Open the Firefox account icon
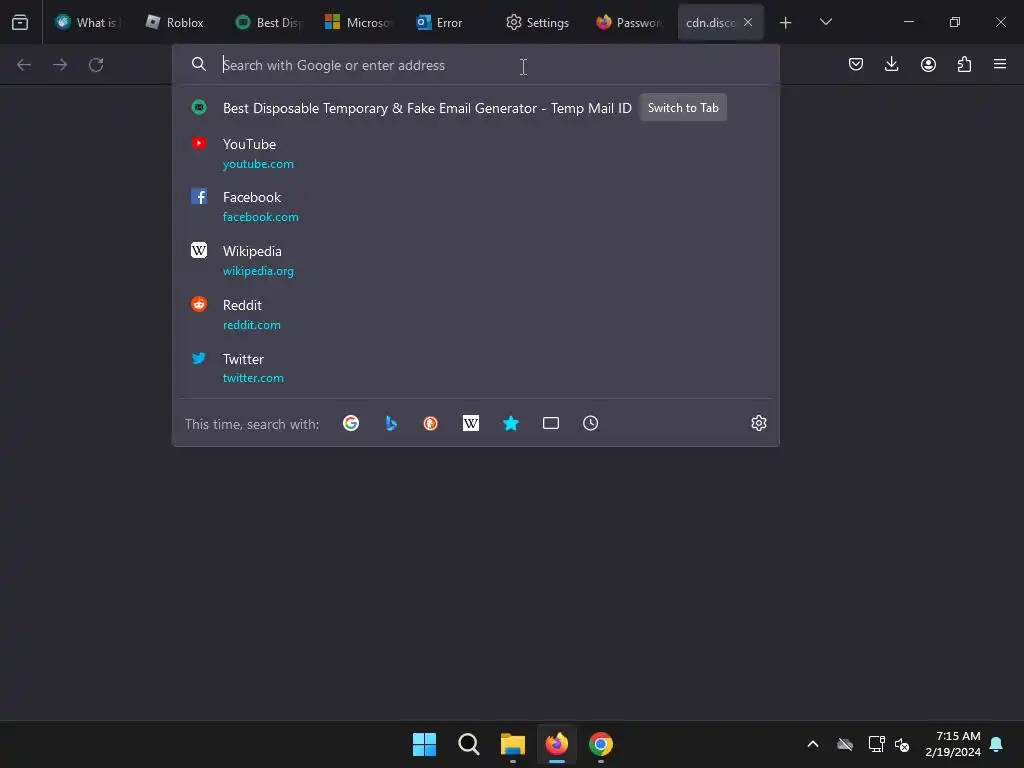Viewport: 1024px width, 768px height. pyautogui.click(x=928, y=64)
